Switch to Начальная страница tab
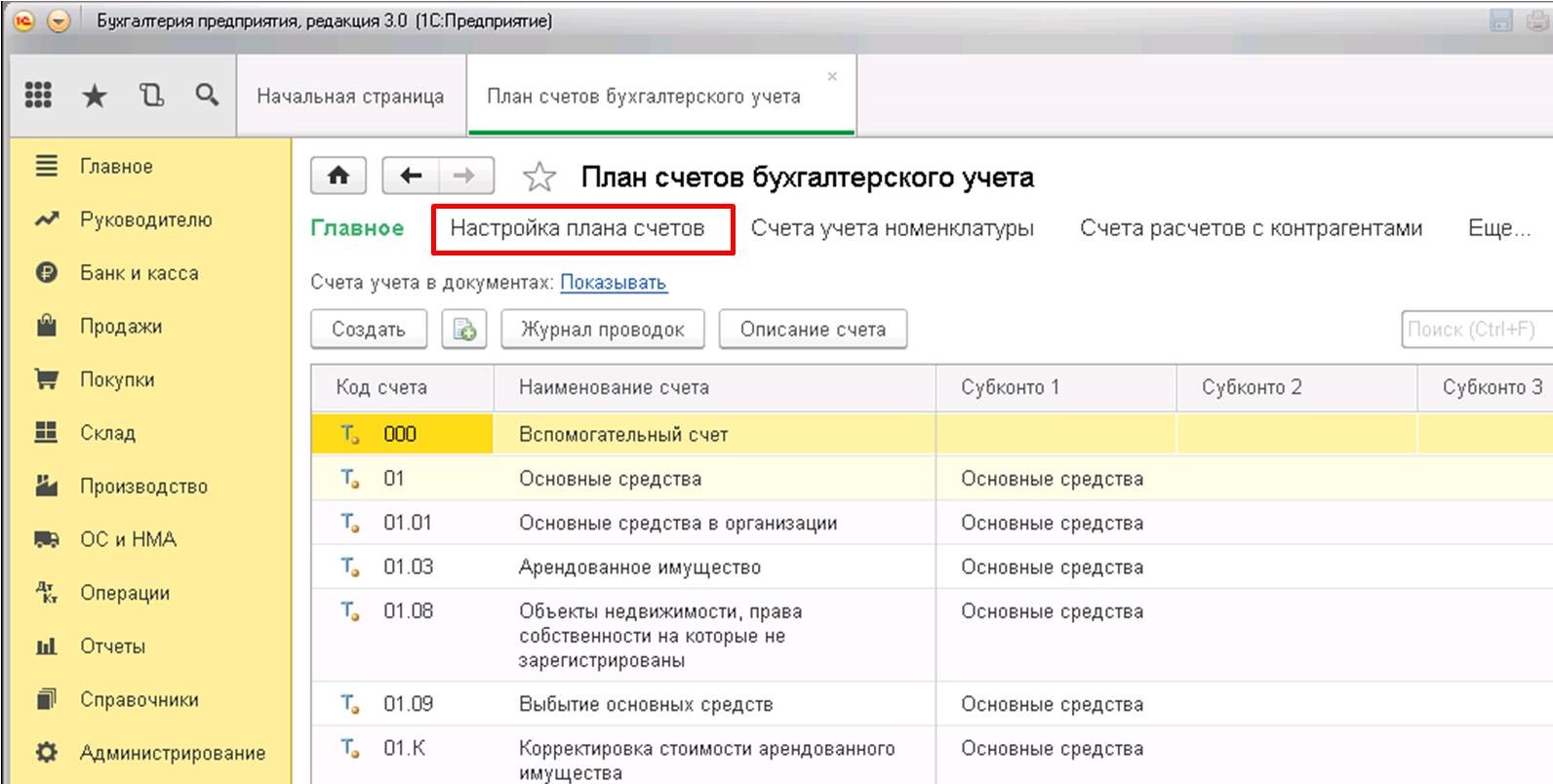The image size is (1553, 784). pos(350,97)
